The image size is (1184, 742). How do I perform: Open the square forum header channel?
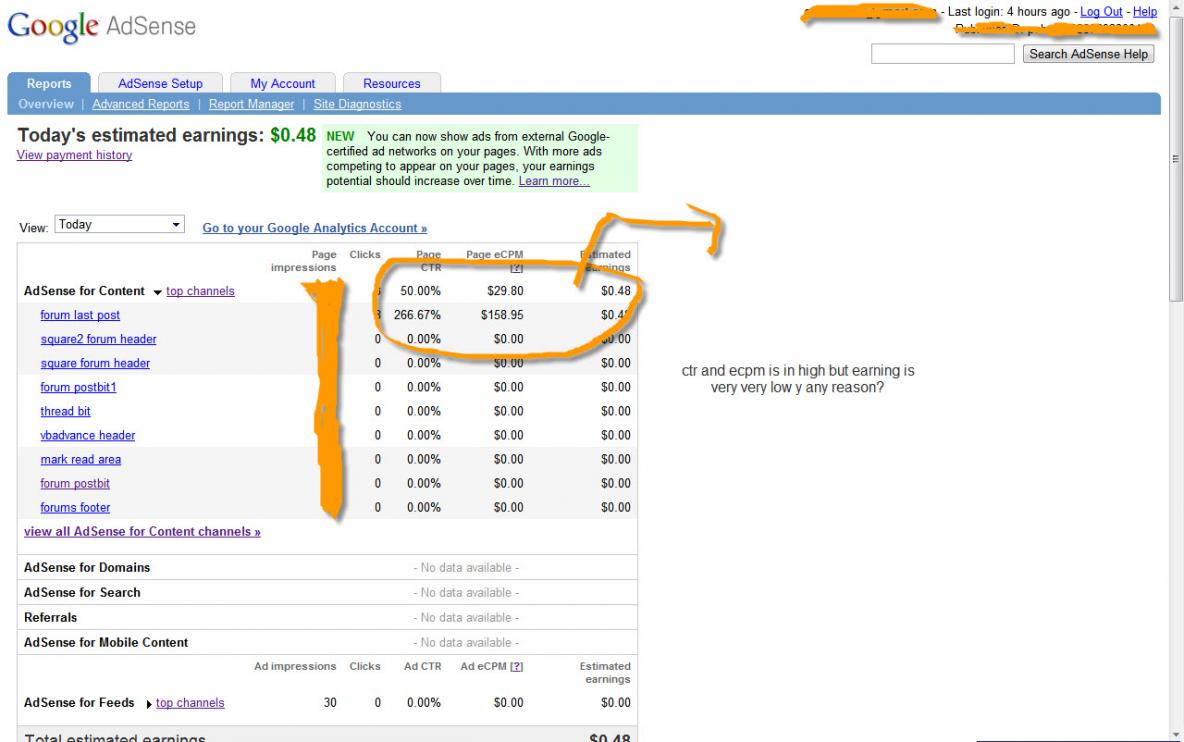click(95, 364)
